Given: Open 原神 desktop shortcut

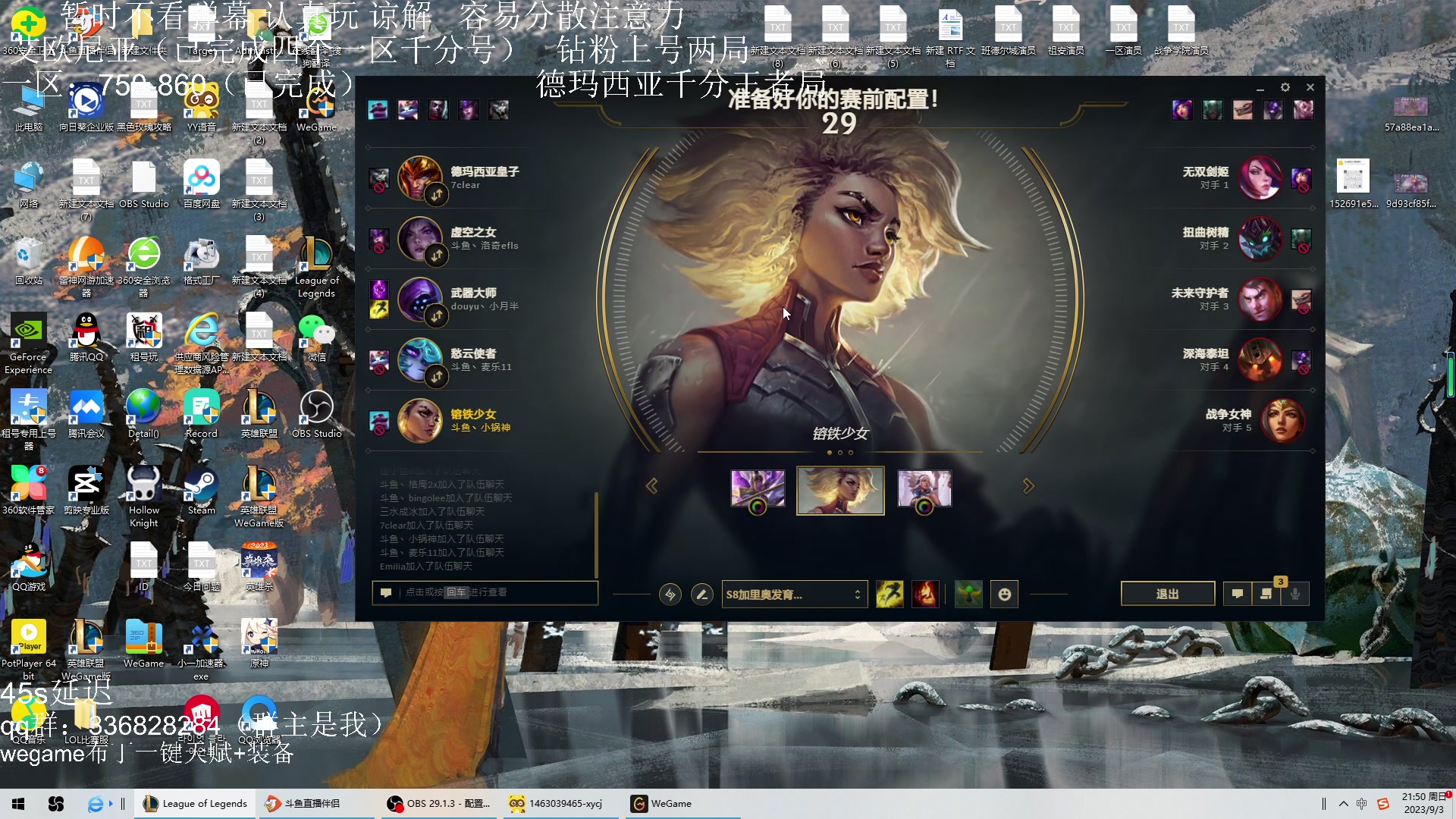Looking at the screenshot, I should [259, 644].
